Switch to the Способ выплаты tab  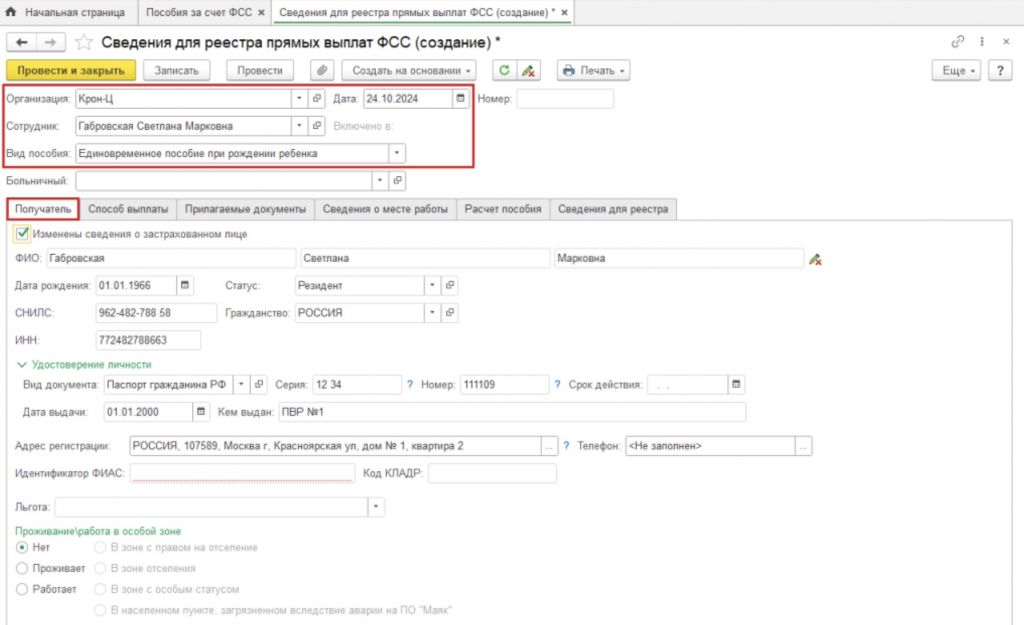click(x=128, y=209)
